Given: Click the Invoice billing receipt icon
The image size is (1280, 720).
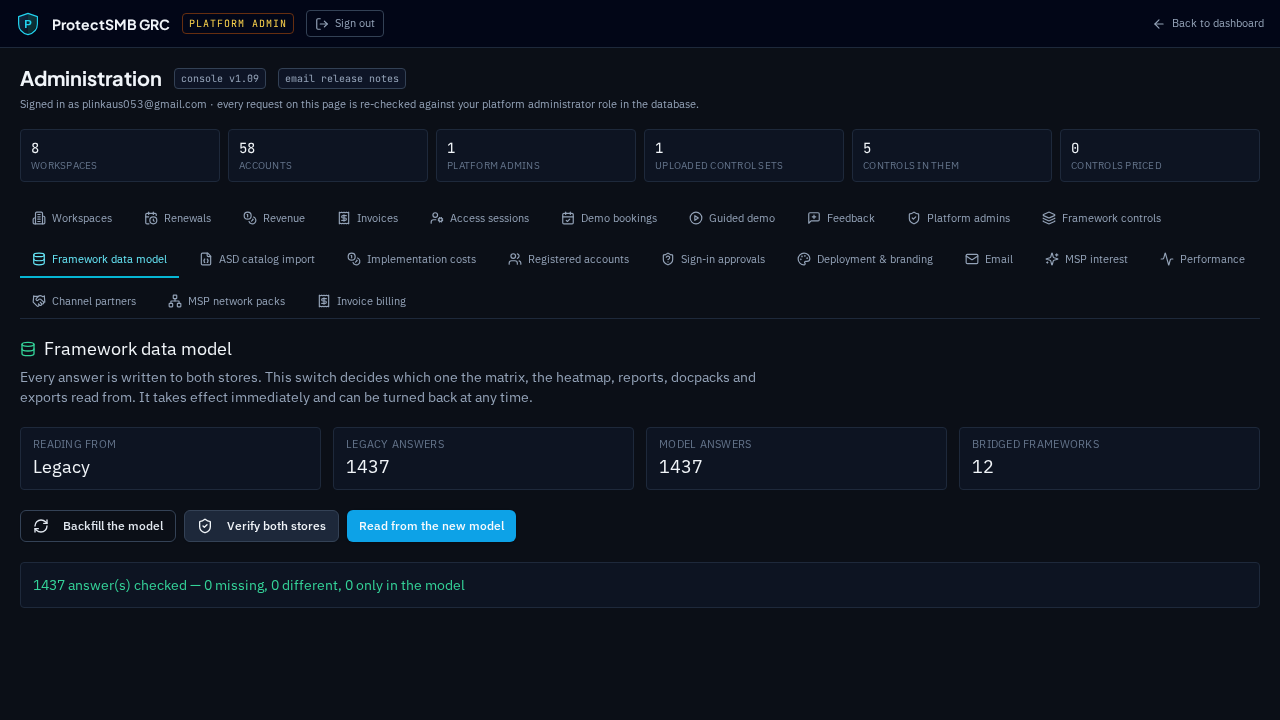Looking at the screenshot, I should tap(324, 301).
